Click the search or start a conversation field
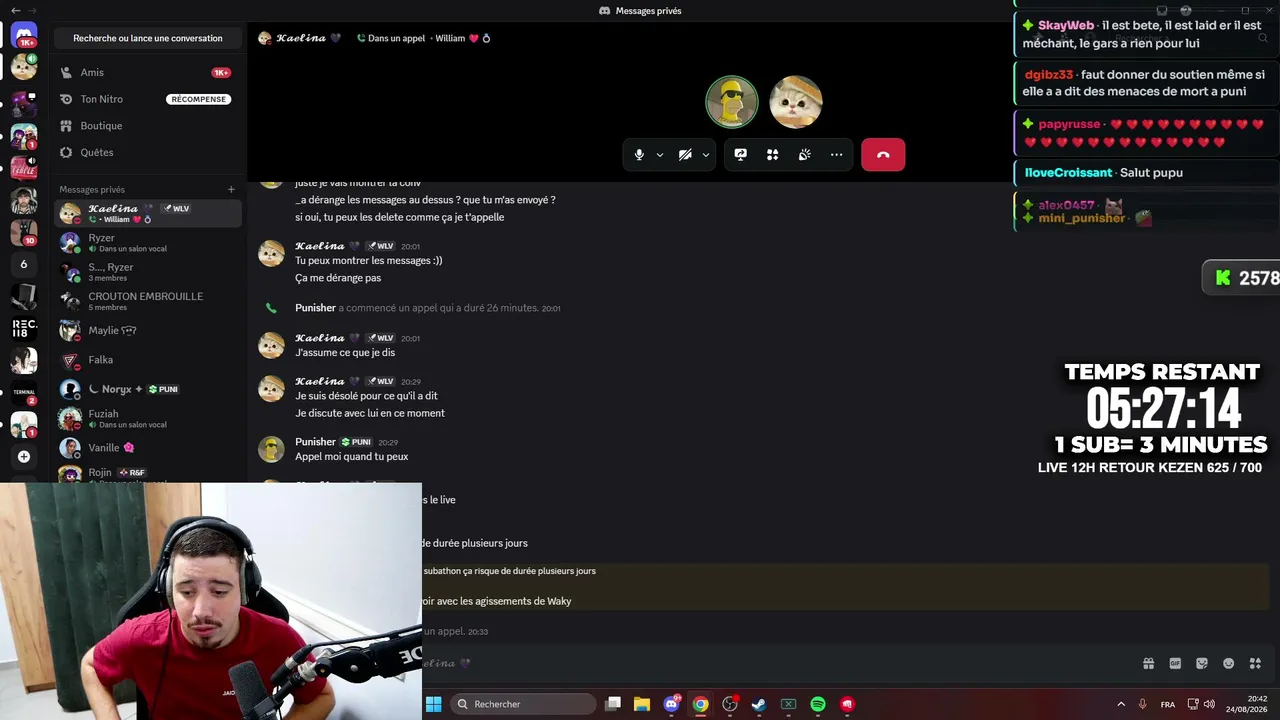Image resolution: width=1280 pixels, height=720 pixels. (148, 38)
